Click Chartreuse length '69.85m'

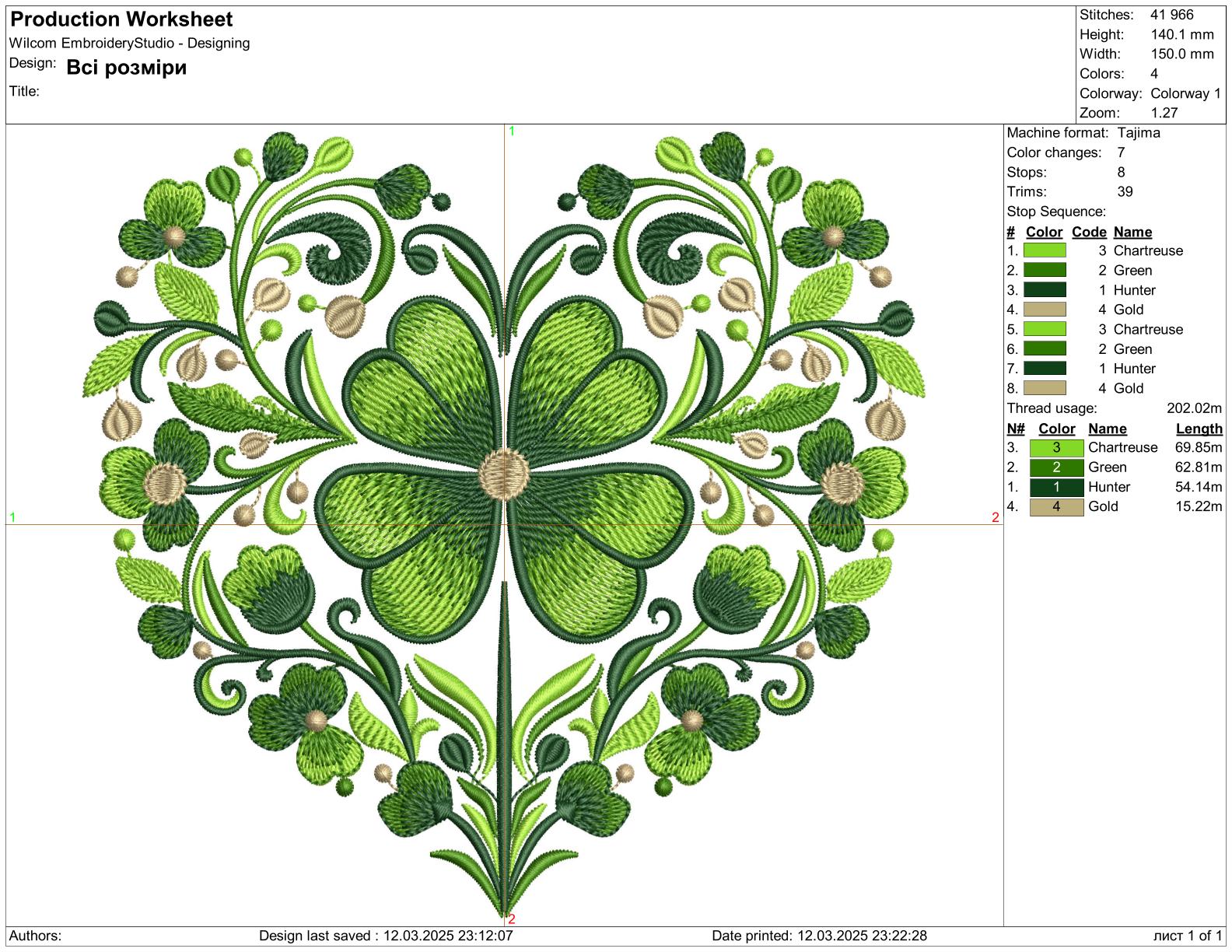point(1199,448)
